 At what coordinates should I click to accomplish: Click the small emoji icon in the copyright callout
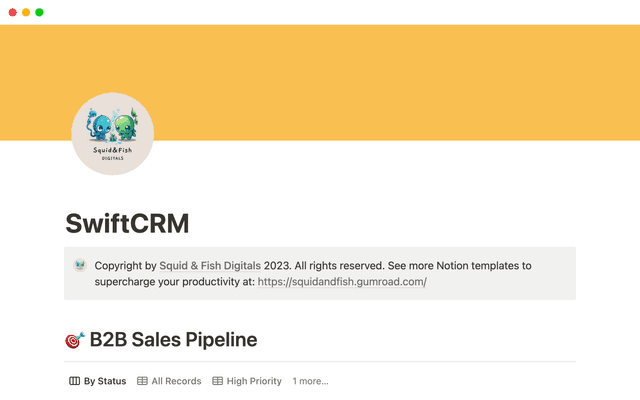pyautogui.click(x=80, y=266)
